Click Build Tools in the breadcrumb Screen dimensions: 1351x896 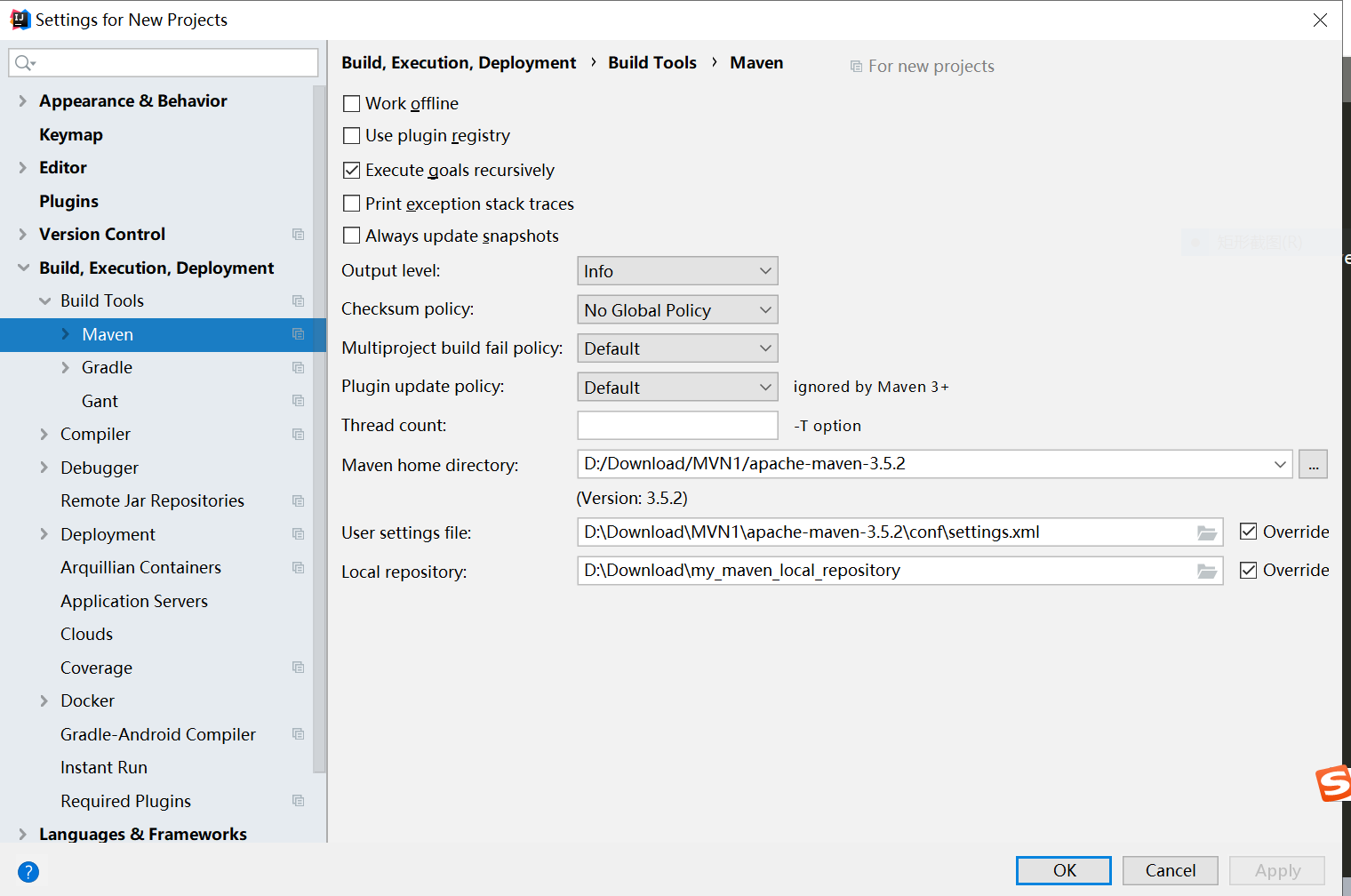pyautogui.click(x=652, y=62)
